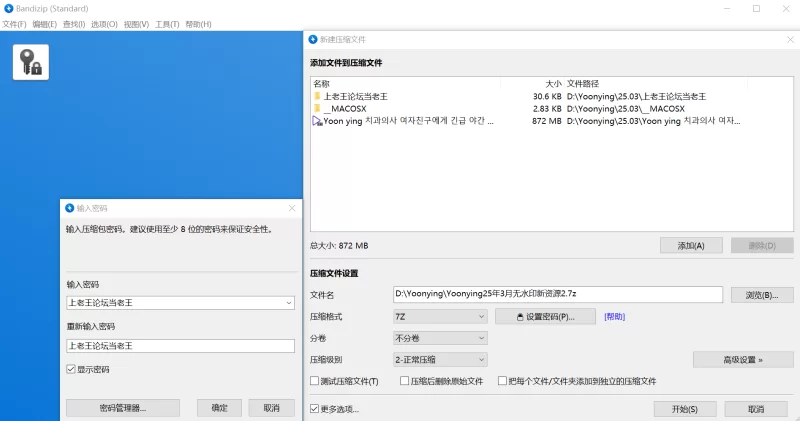The height and width of the screenshot is (421, 800).
Task: Open the 工具(T) menu
Action: (167, 24)
